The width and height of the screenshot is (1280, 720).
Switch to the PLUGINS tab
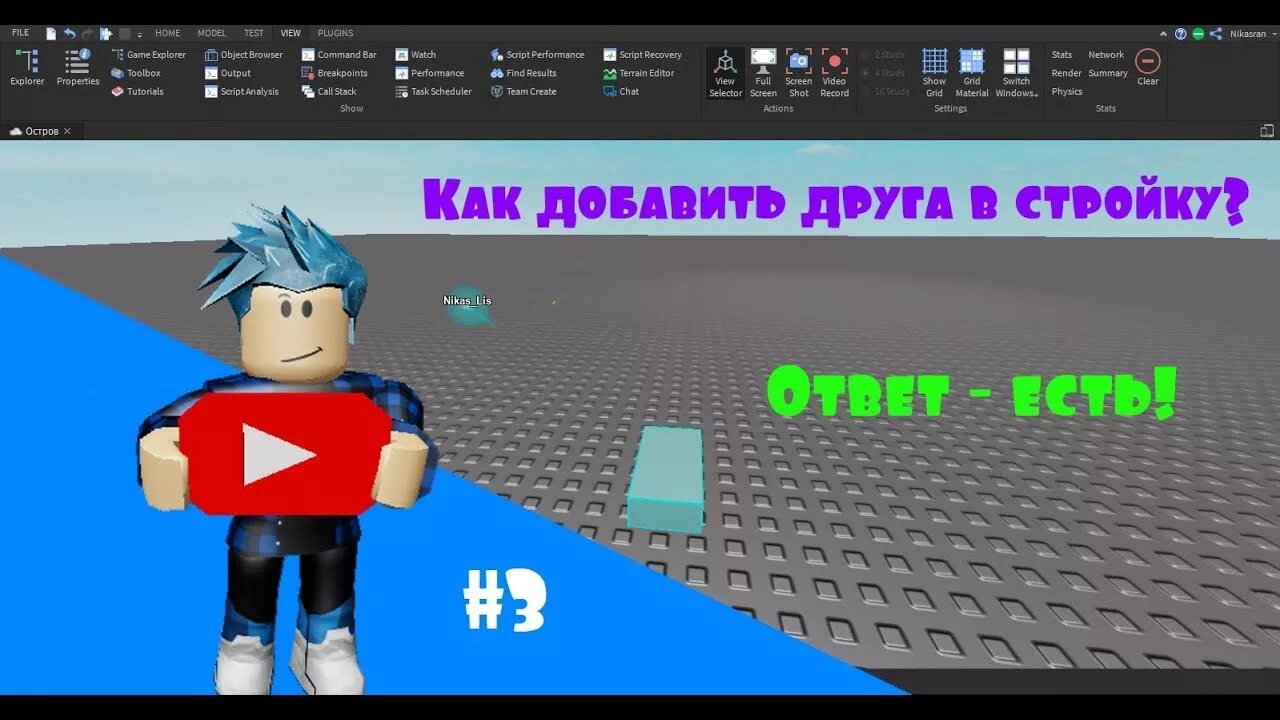click(335, 33)
